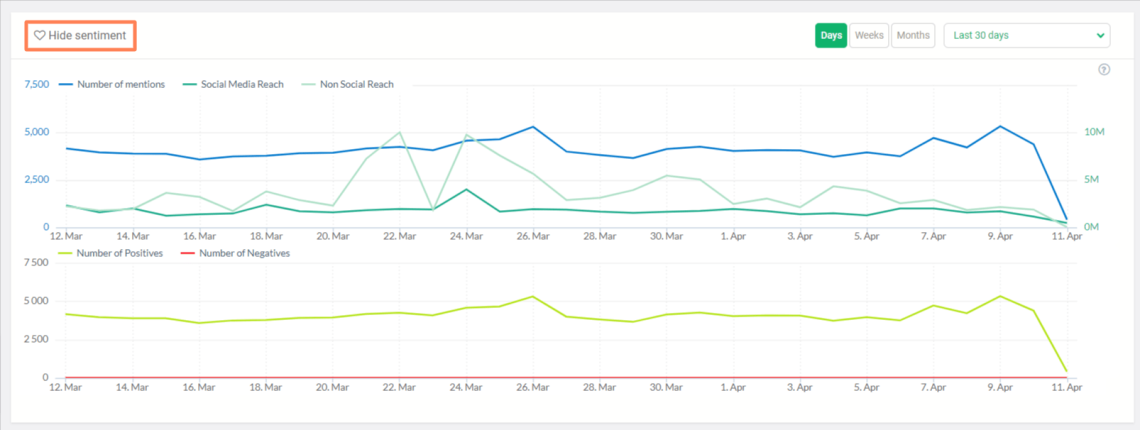Click the 9. Apr peak on positives line
The width and height of the screenshot is (1140, 430).
tap(1000, 296)
